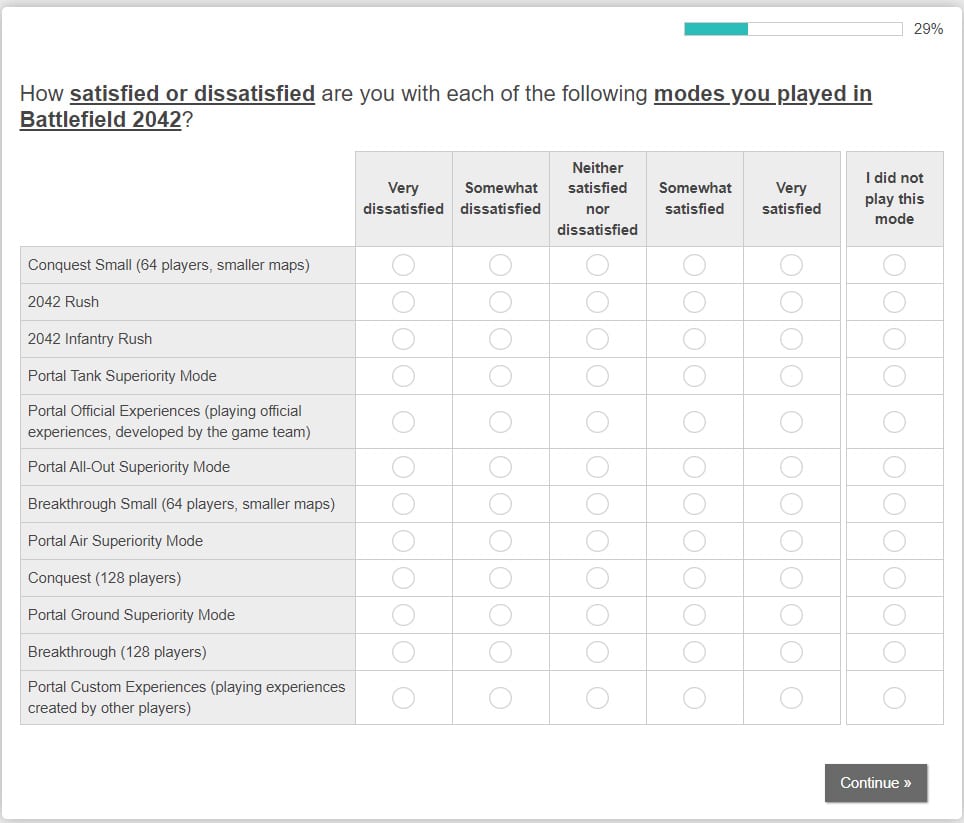
Task: Select 'I did not play' for 2042 Rush
Action: tap(894, 302)
